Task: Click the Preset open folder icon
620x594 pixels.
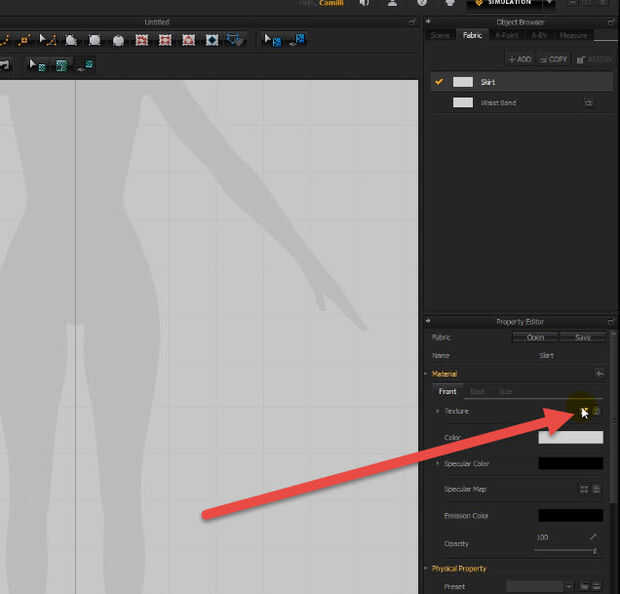Action: tap(584, 586)
